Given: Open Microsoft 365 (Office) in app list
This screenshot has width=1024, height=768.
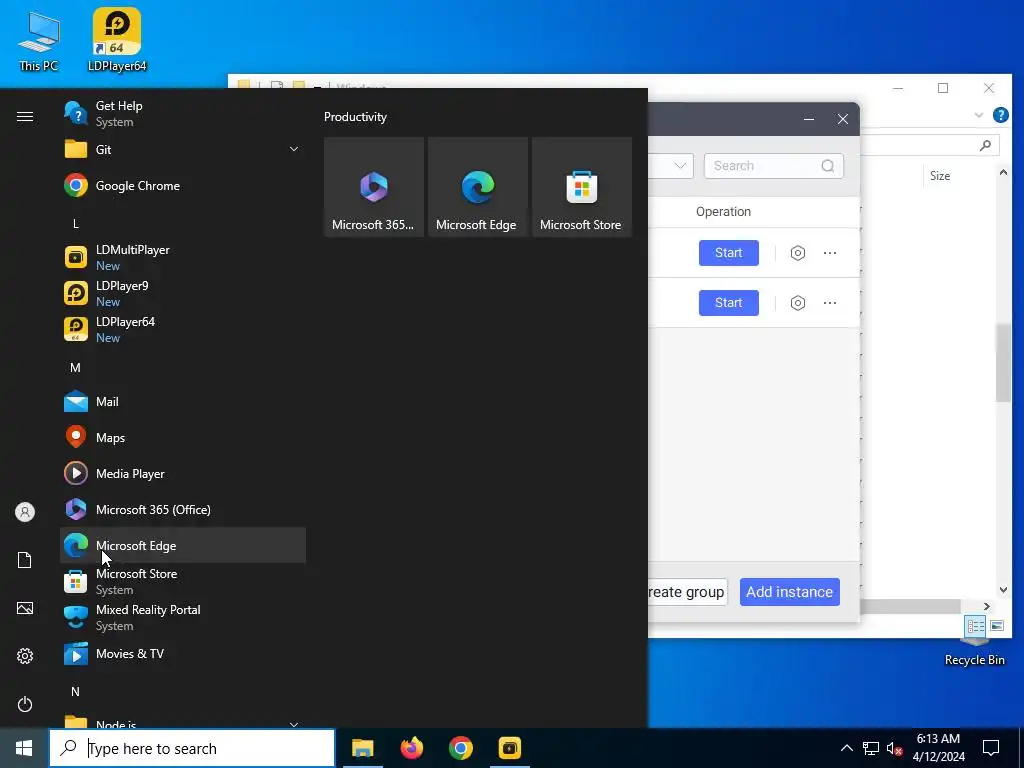Looking at the screenshot, I should 183,509.
